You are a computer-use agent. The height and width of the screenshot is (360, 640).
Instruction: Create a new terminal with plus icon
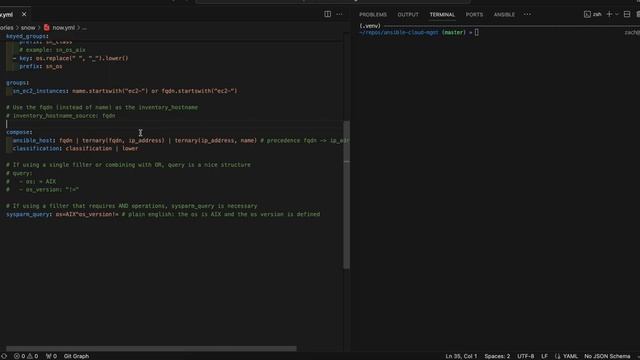(609, 14)
